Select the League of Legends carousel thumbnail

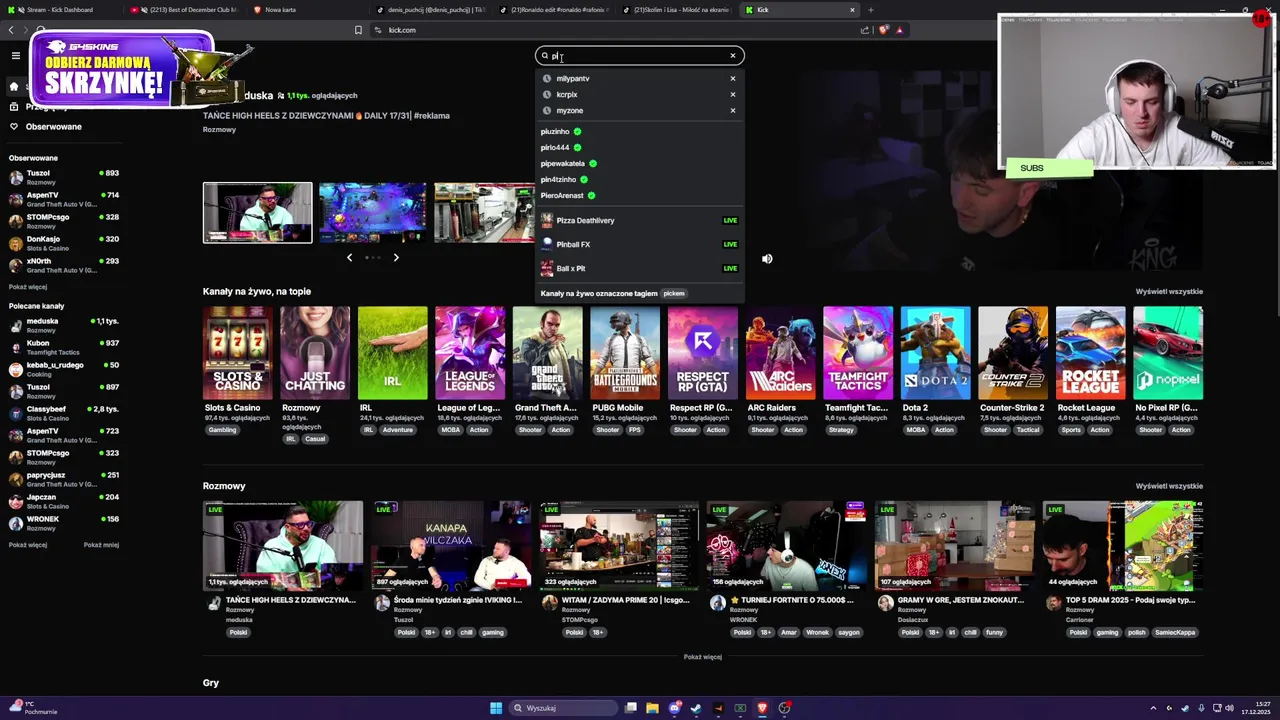[x=373, y=212]
